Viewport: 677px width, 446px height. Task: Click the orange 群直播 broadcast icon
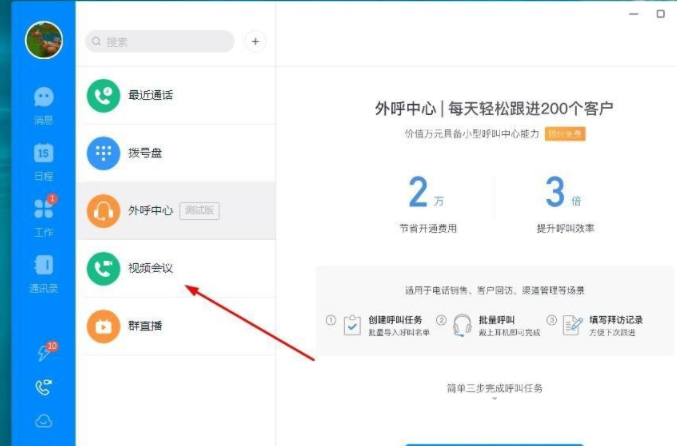[103, 326]
